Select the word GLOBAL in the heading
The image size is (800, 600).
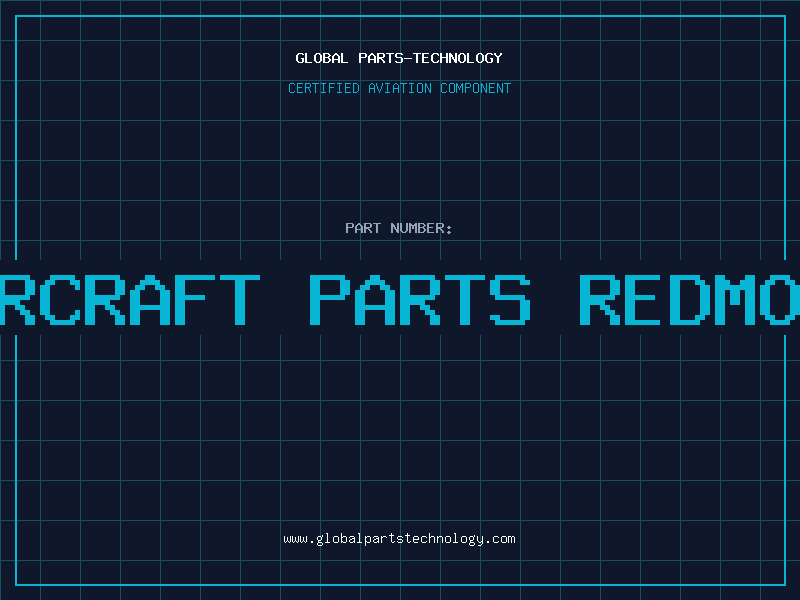click(321, 58)
